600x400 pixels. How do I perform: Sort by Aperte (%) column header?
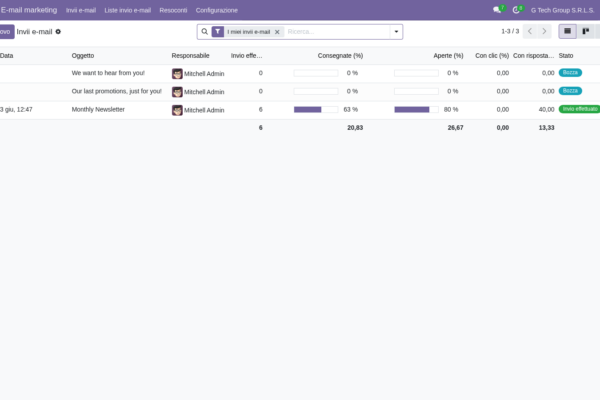pyautogui.click(x=448, y=56)
